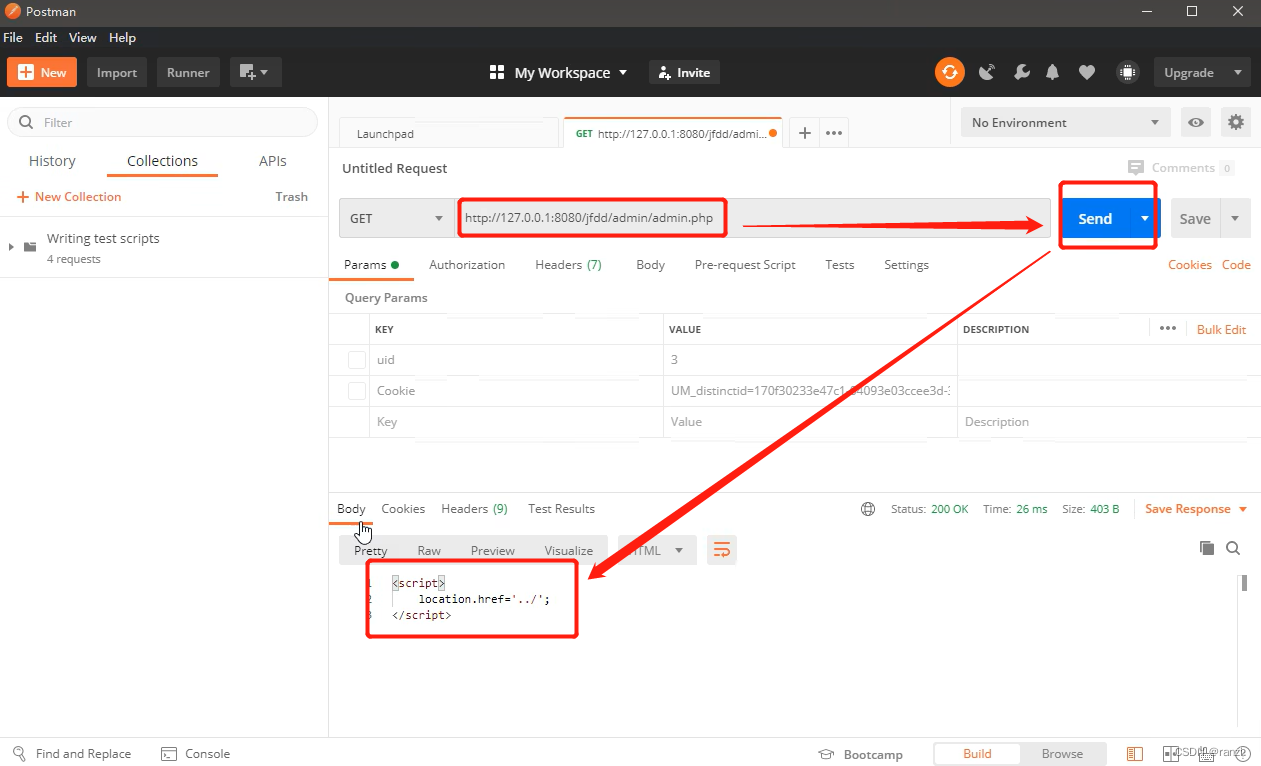
Task: Open the new window plus icon button
Action: pos(256,72)
